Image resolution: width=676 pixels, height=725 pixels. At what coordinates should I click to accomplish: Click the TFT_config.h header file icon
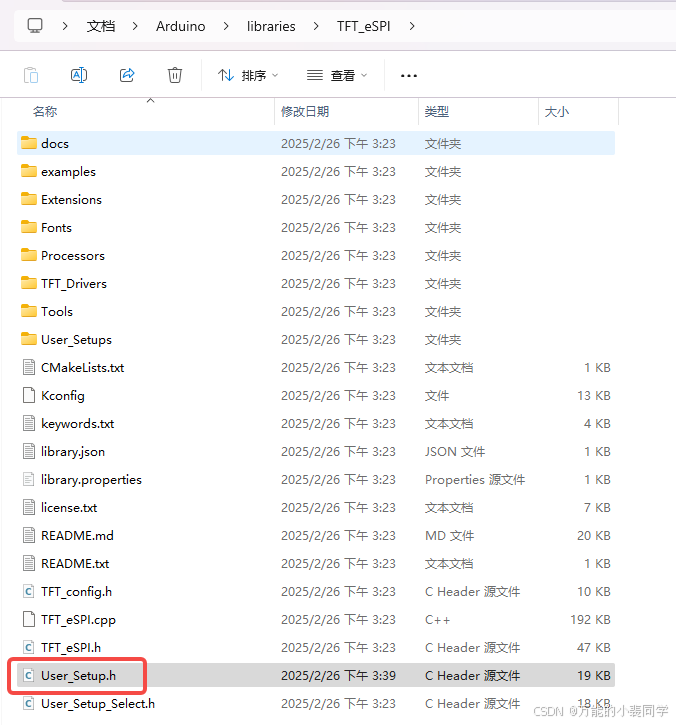pos(29,591)
